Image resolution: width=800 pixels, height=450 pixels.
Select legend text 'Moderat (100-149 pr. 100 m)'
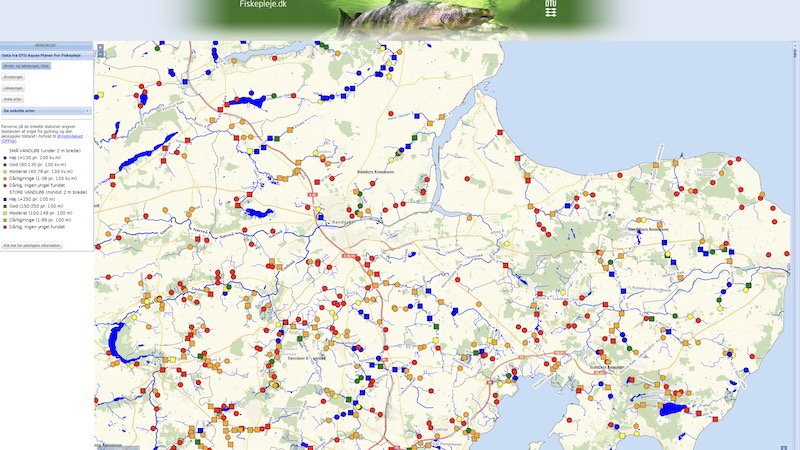[40, 213]
